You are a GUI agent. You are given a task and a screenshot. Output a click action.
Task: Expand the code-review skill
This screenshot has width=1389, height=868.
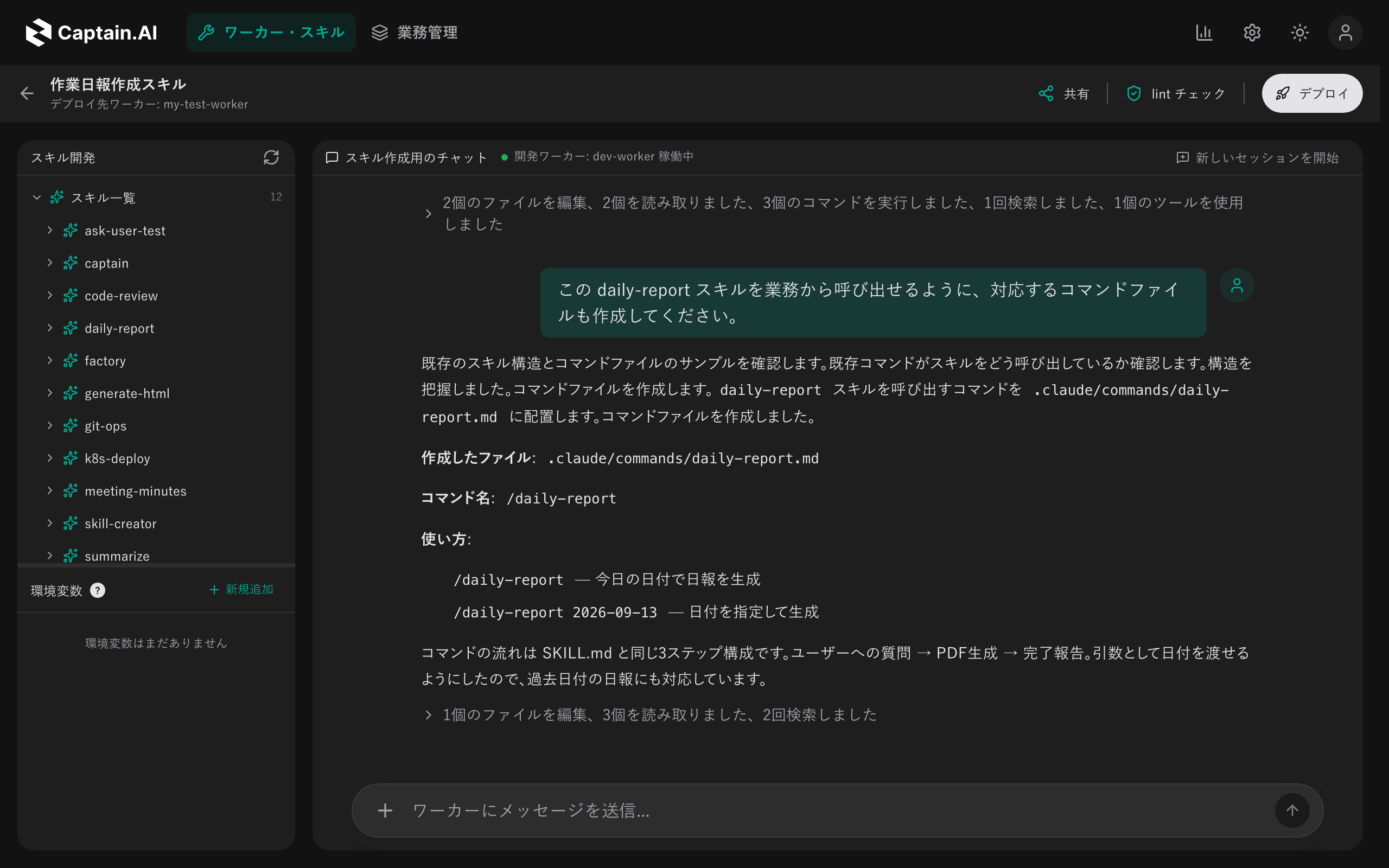tap(50, 296)
